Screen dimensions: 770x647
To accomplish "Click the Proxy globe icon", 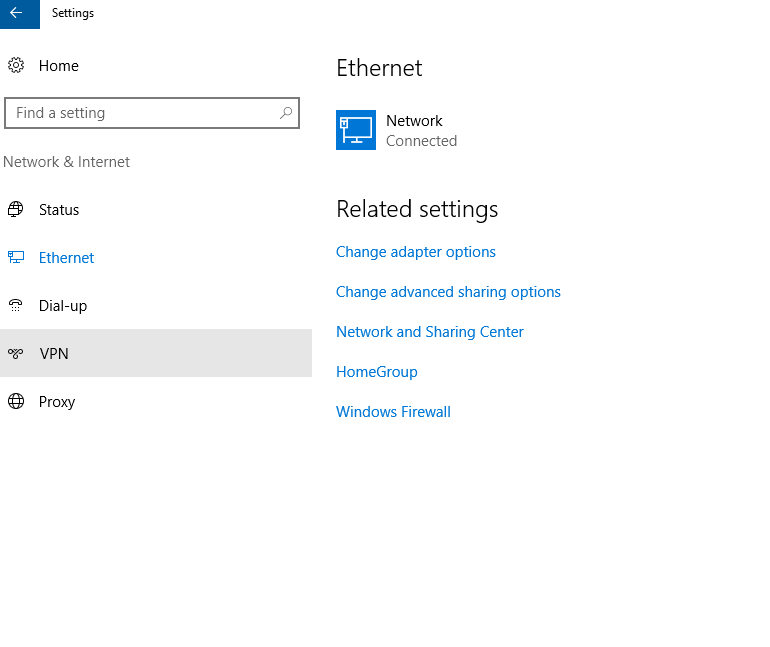I will tap(16, 401).
